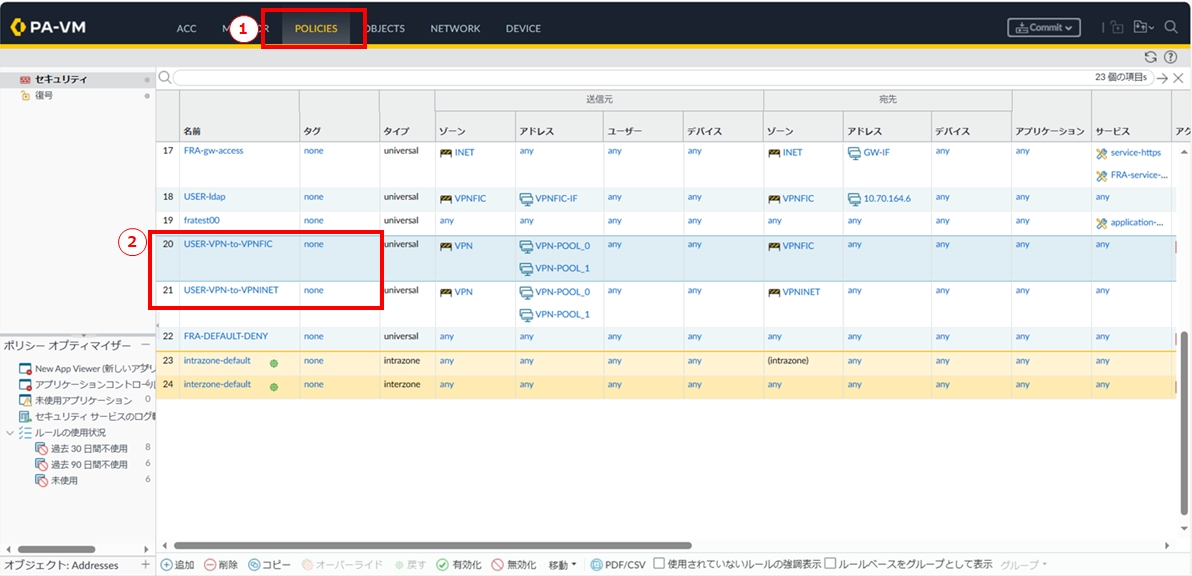Collapse the ルールの使用状況 tree node

[10, 432]
